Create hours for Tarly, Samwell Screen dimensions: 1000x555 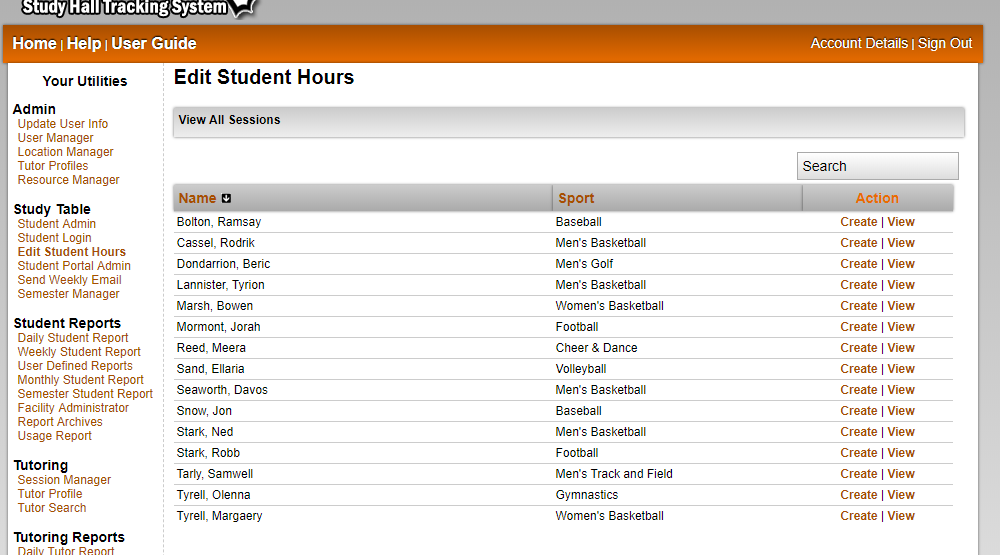pyautogui.click(x=858, y=475)
